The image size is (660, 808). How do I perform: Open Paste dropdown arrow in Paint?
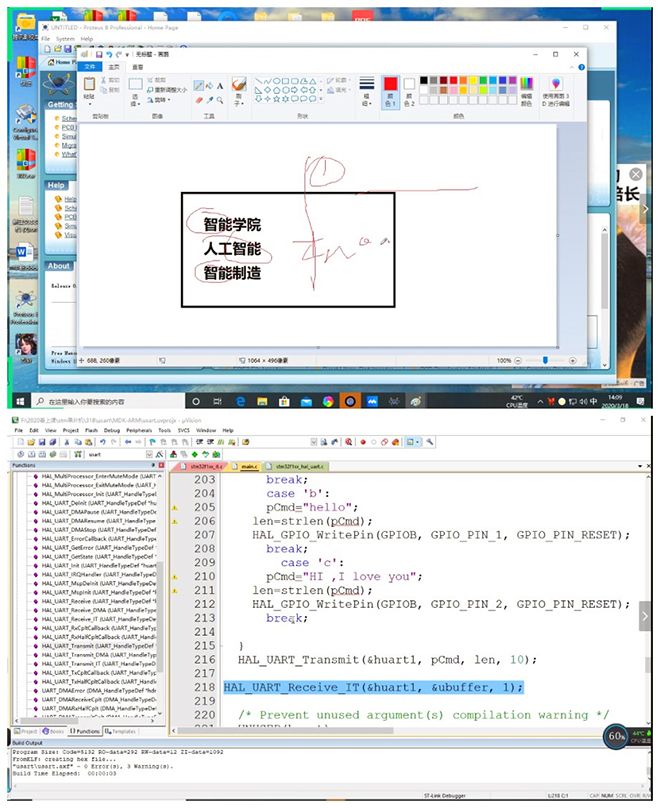(89, 104)
